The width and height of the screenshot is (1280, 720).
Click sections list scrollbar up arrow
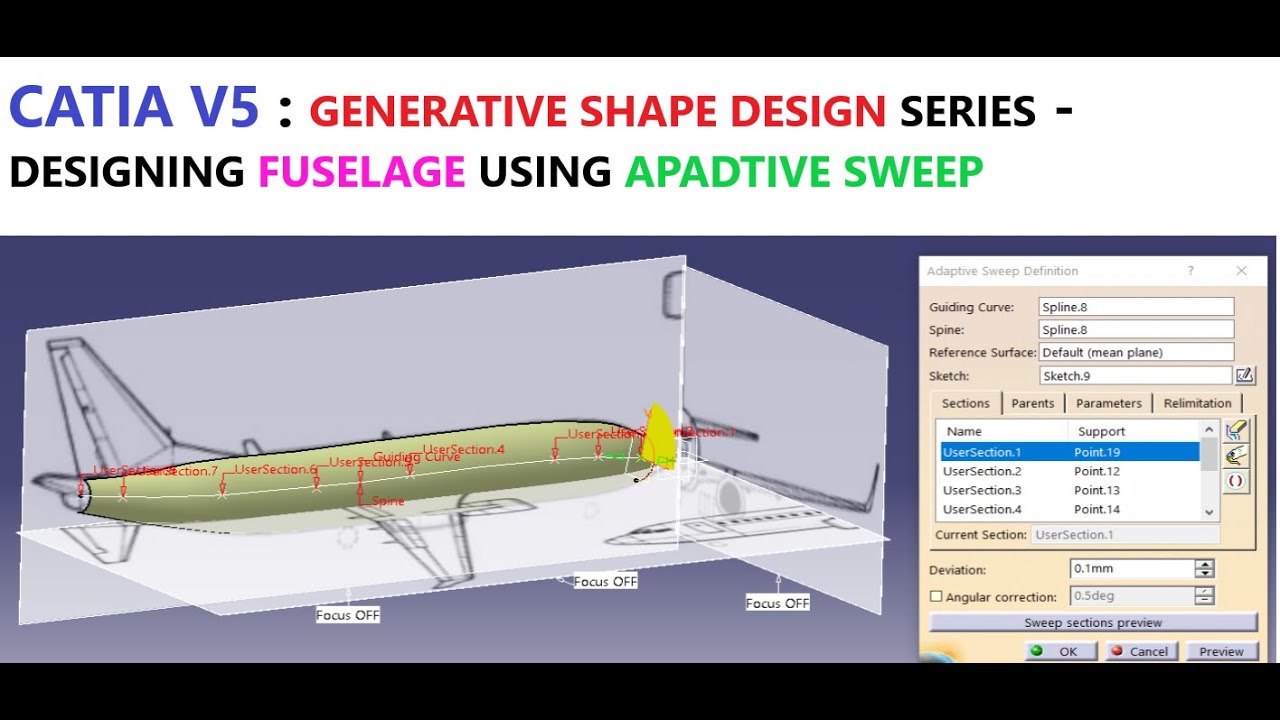point(1209,430)
